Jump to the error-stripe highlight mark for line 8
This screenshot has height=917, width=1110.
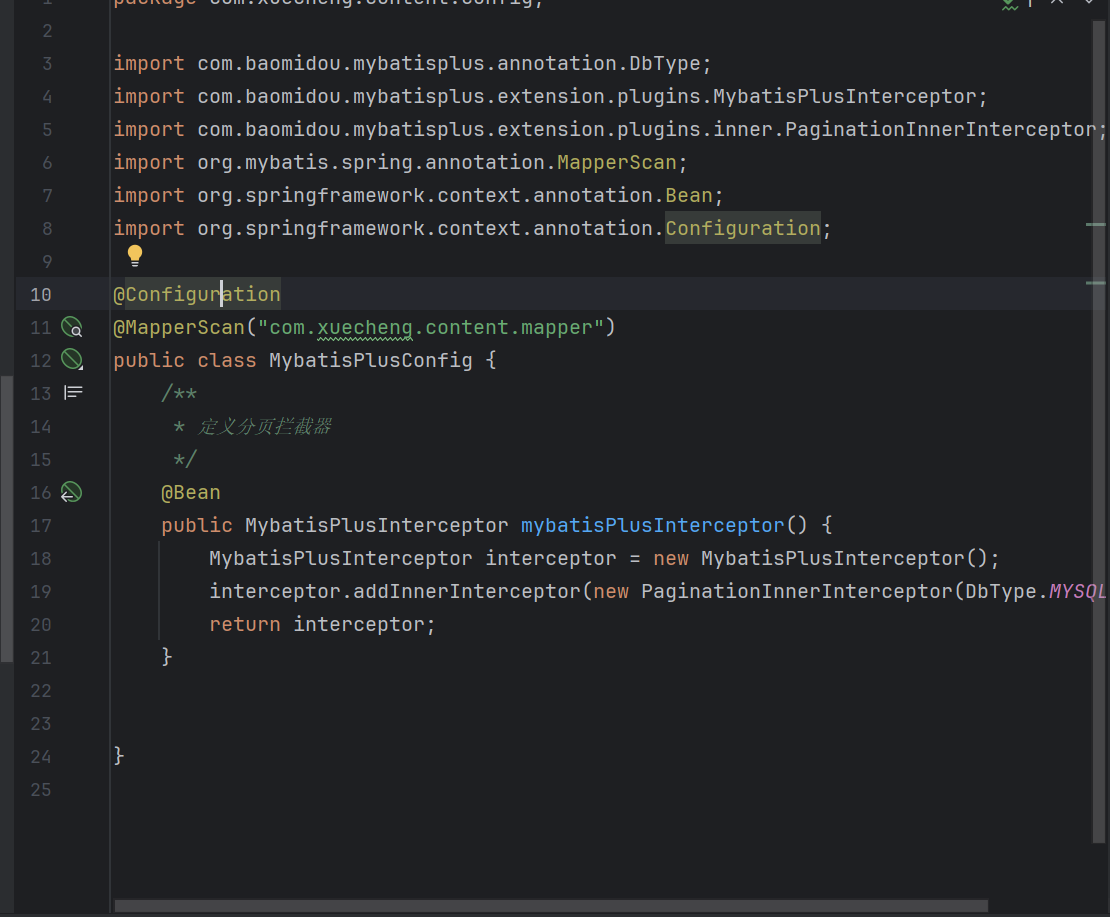coord(1096,224)
